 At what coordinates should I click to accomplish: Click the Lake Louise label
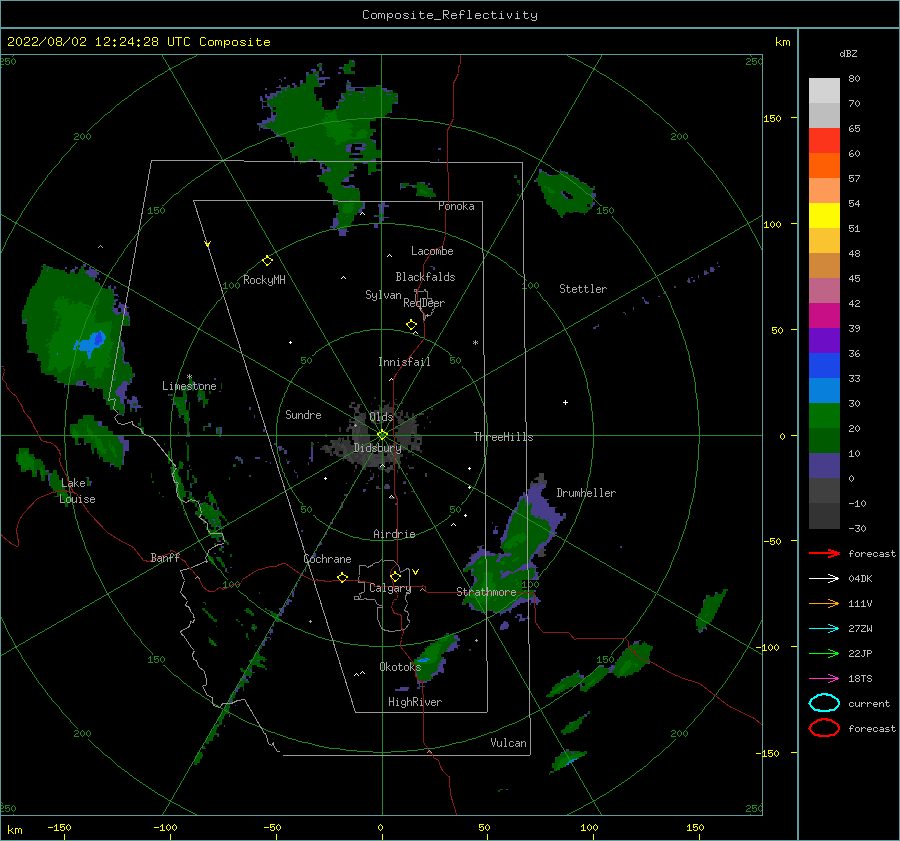click(x=77, y=491)
